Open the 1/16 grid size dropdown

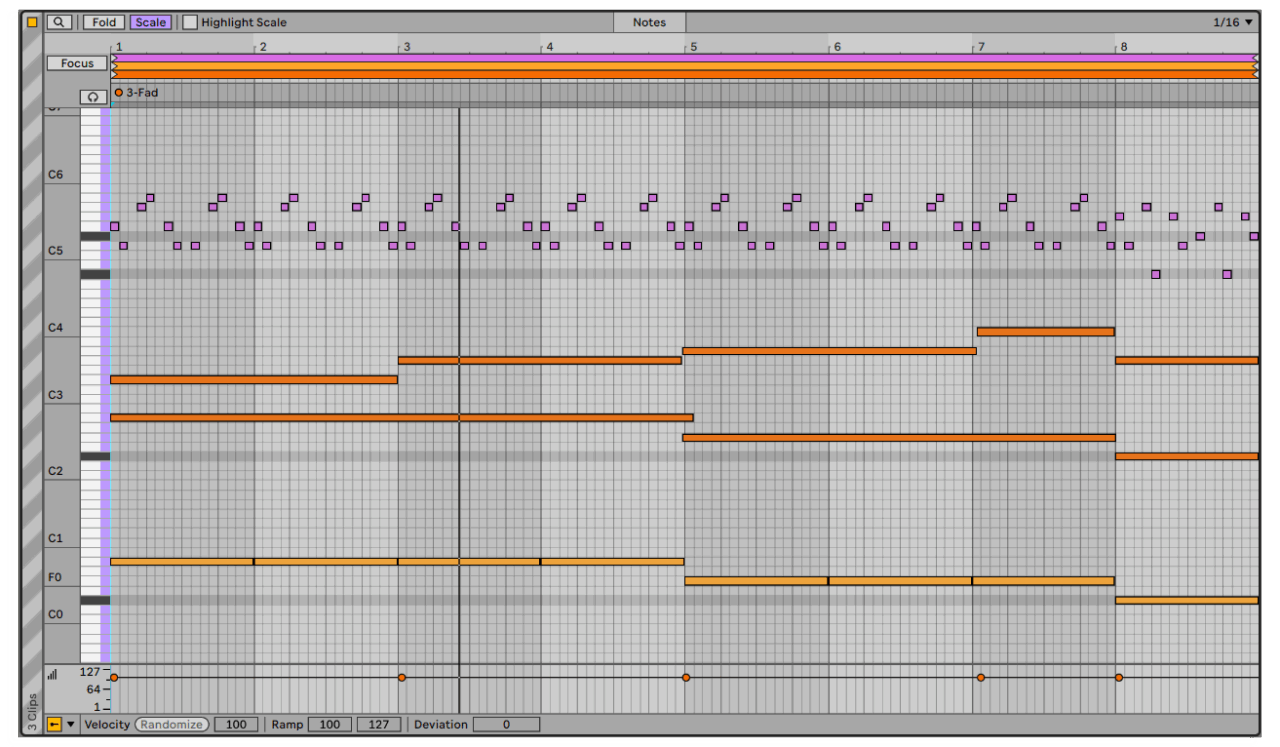[1232, 22]
